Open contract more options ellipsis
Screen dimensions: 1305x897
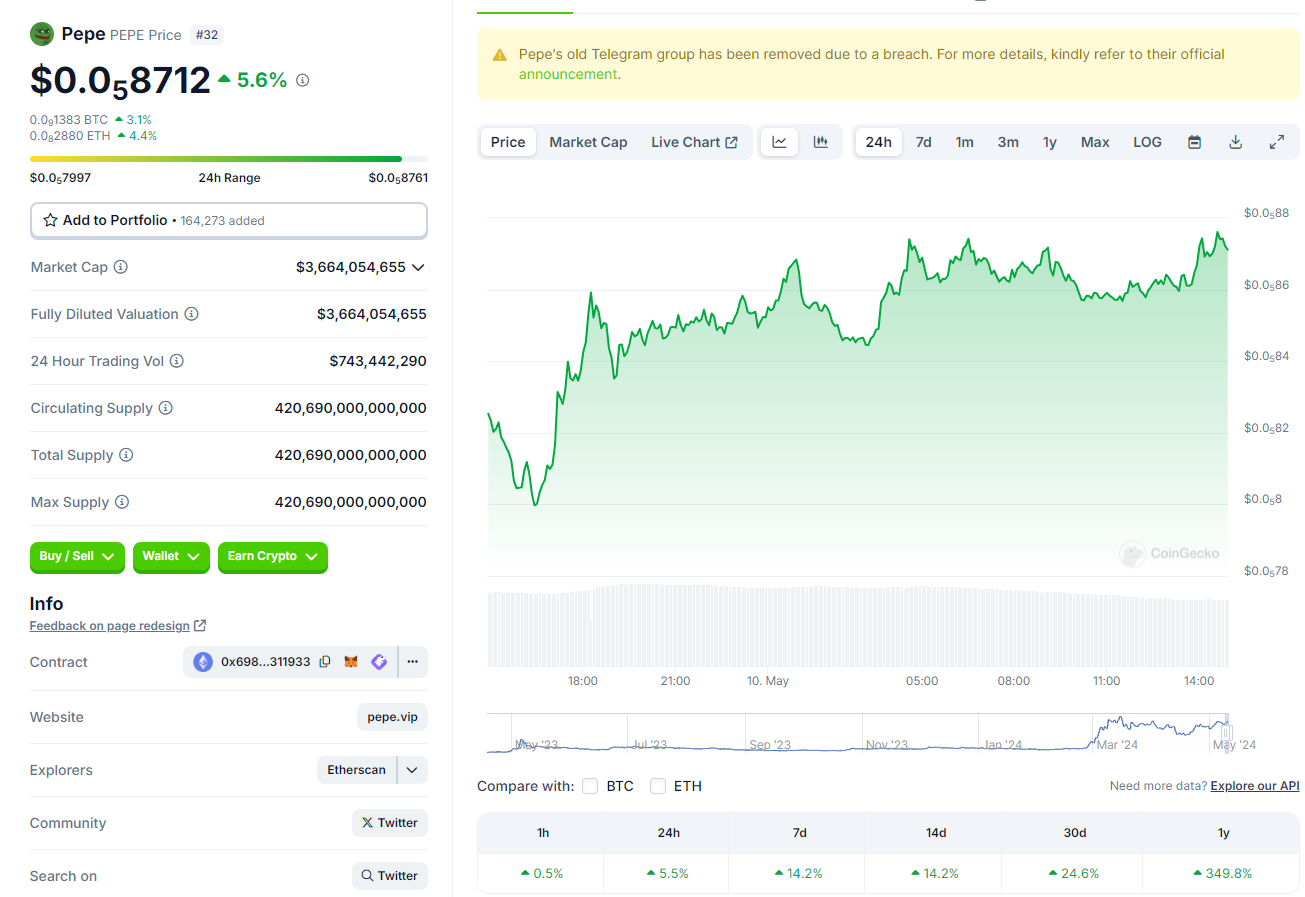pos(412,662)
